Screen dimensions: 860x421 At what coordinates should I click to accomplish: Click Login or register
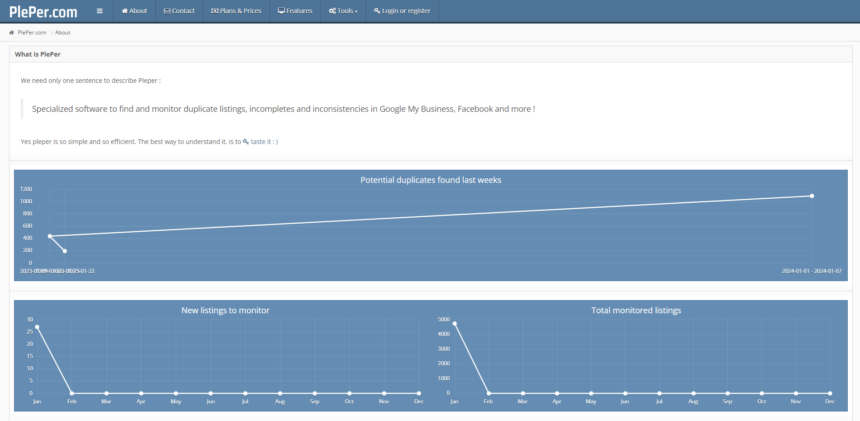coord(402,11)
